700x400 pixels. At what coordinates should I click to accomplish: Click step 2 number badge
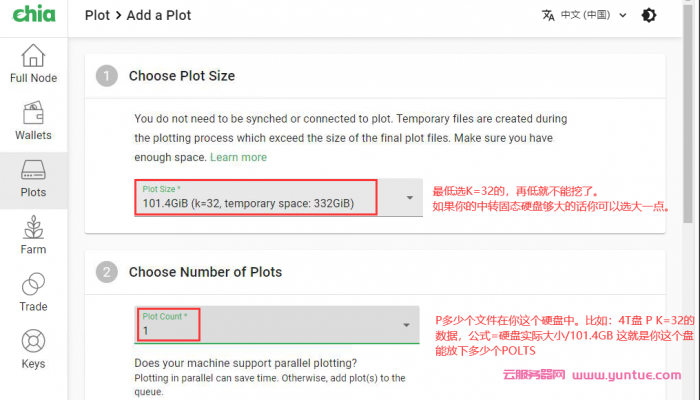[x=108, y=271]
